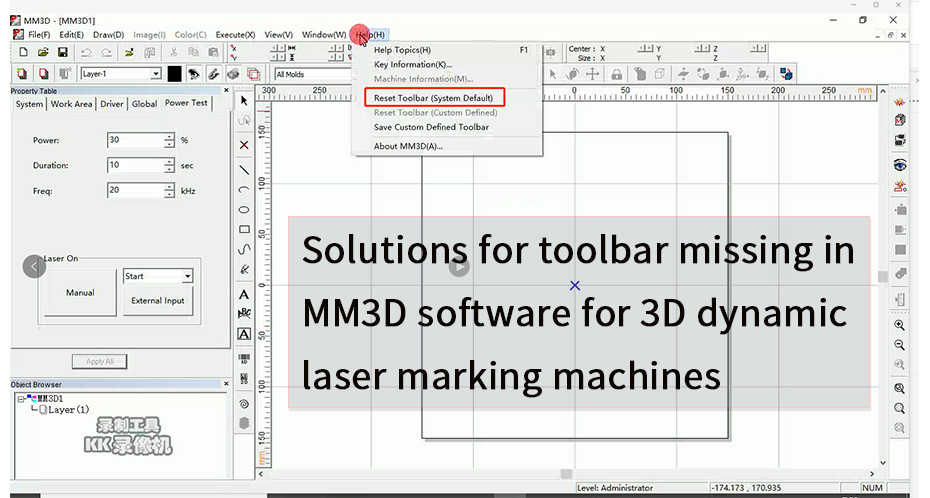
Task: Click the eye icon next to the black swatch
Action: (x=194, y=74)
